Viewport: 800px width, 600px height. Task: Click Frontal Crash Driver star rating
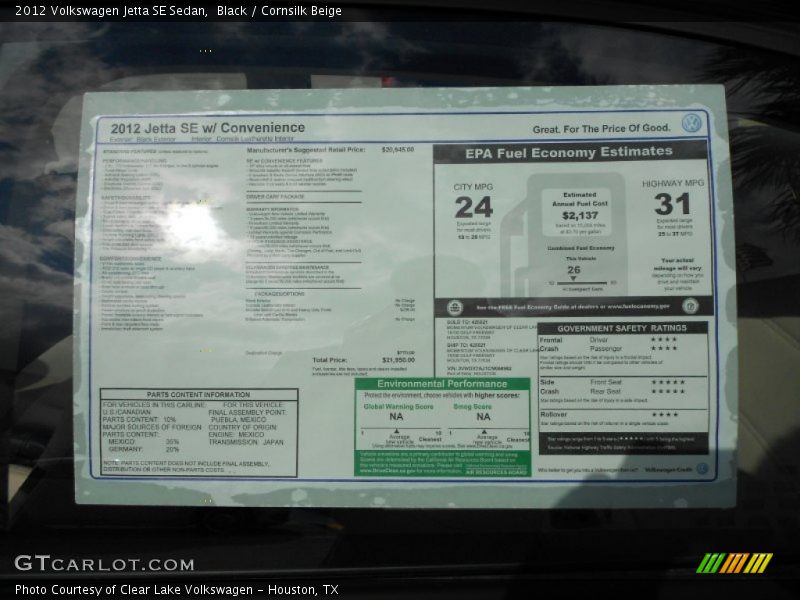pos(664,339)
